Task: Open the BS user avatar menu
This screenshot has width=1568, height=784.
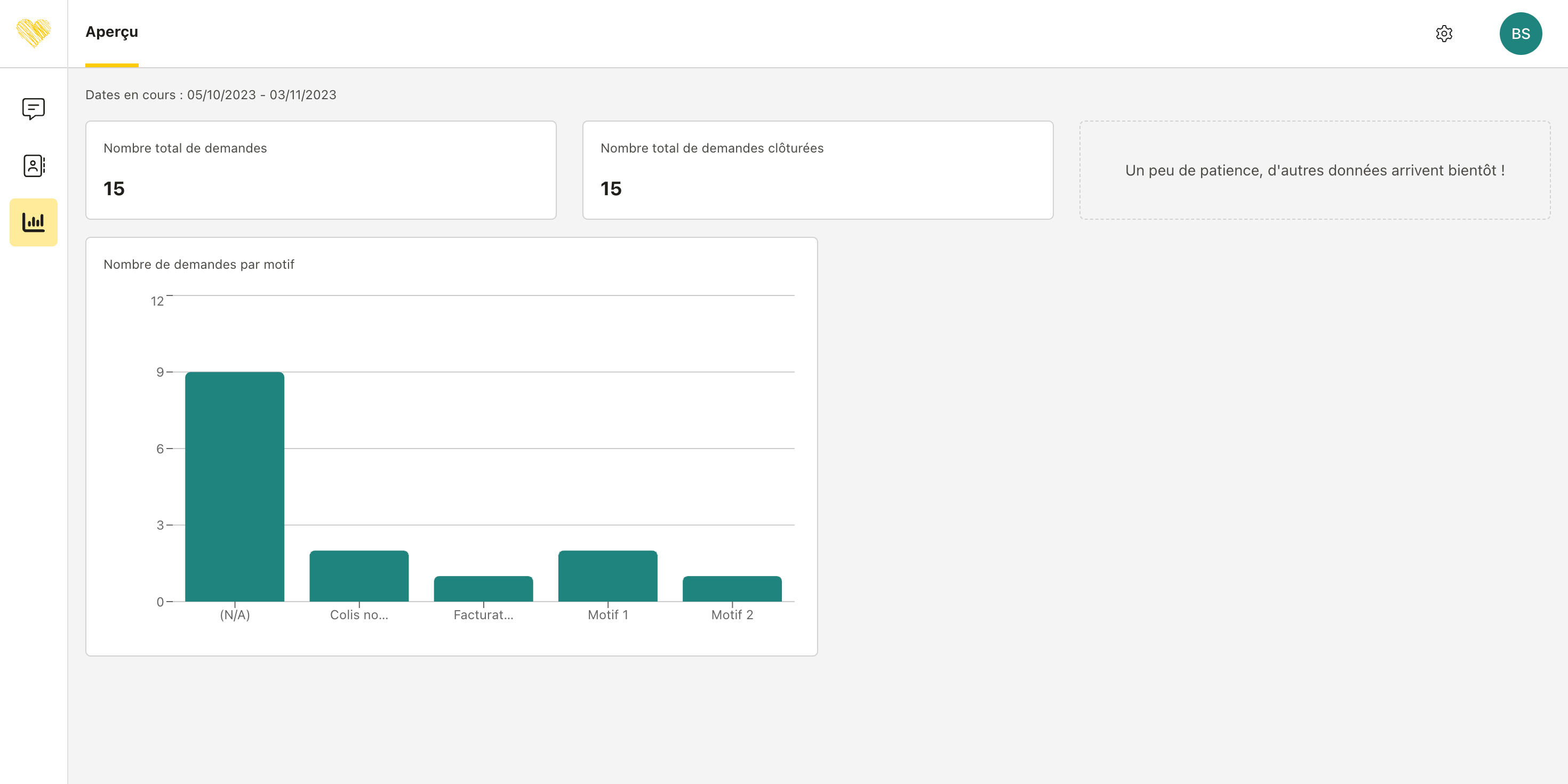Action: [1520, 34]
